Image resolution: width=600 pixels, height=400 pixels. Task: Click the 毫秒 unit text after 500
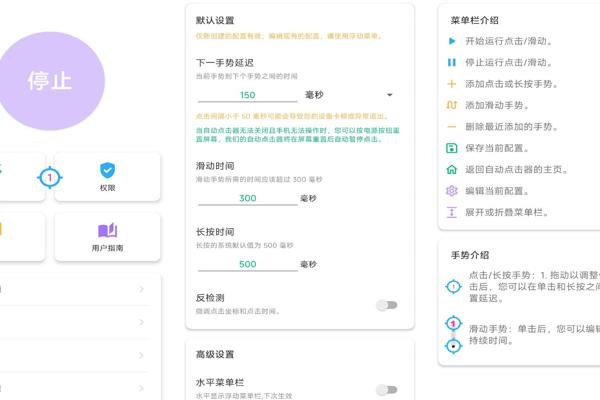pyautogui.click(x=308, y=264)
